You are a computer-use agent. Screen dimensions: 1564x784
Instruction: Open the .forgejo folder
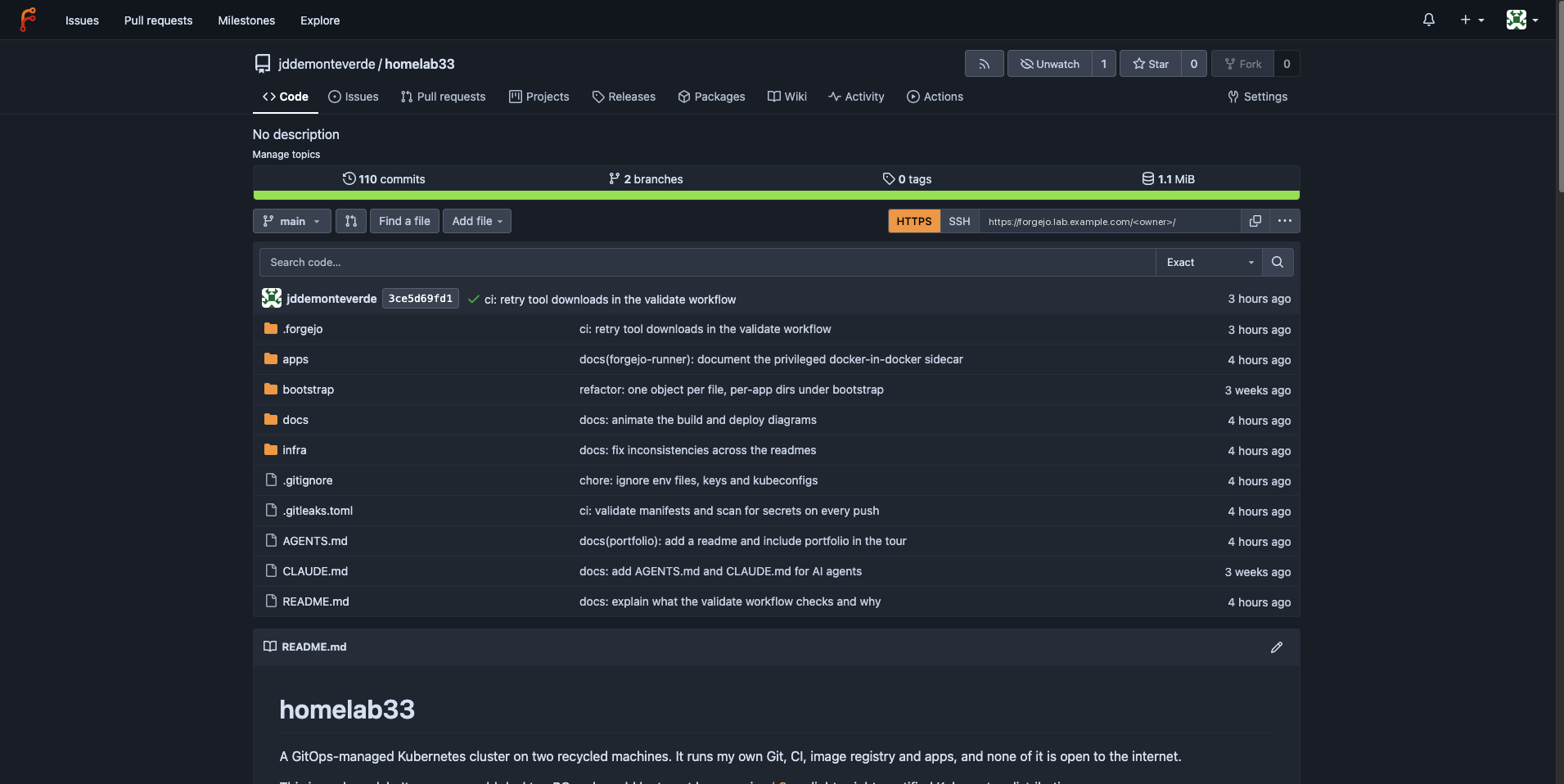(x=303, y=329)
